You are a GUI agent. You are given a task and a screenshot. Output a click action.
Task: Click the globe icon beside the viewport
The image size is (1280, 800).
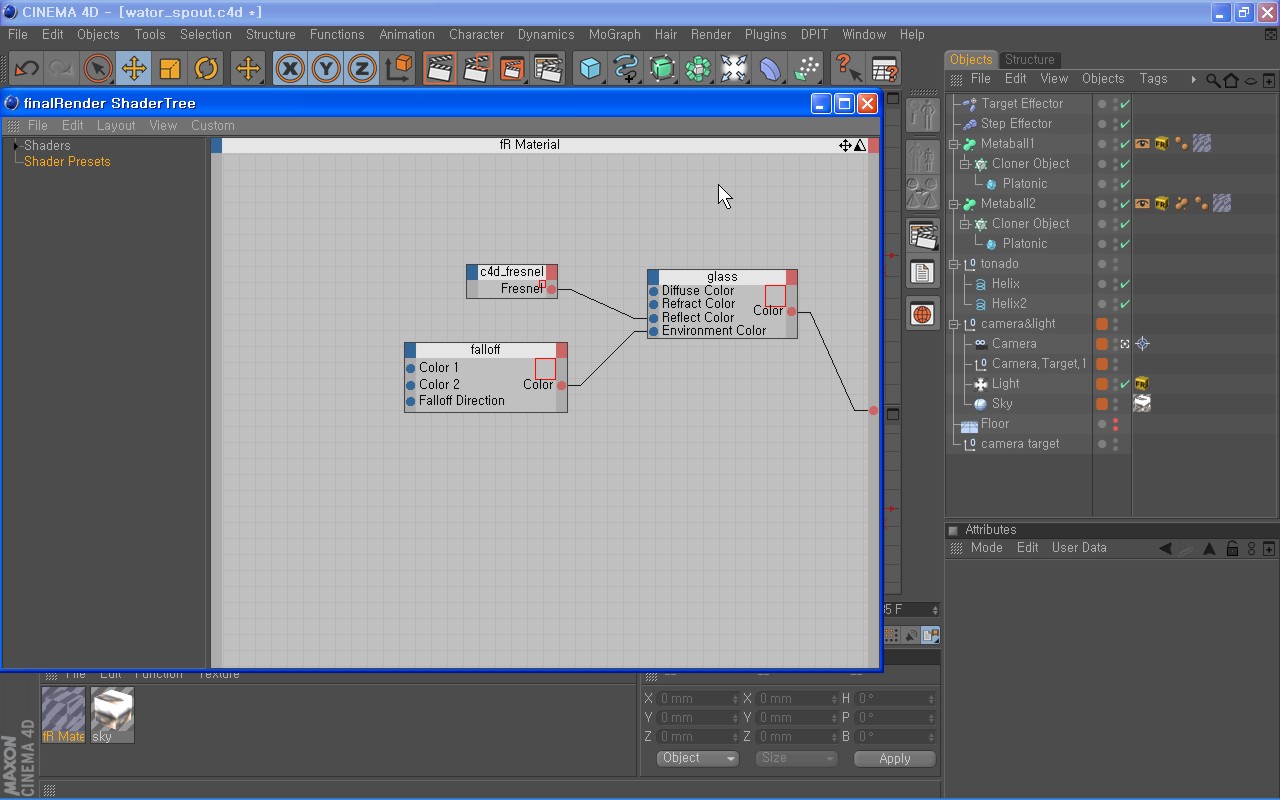coord(922,314)
